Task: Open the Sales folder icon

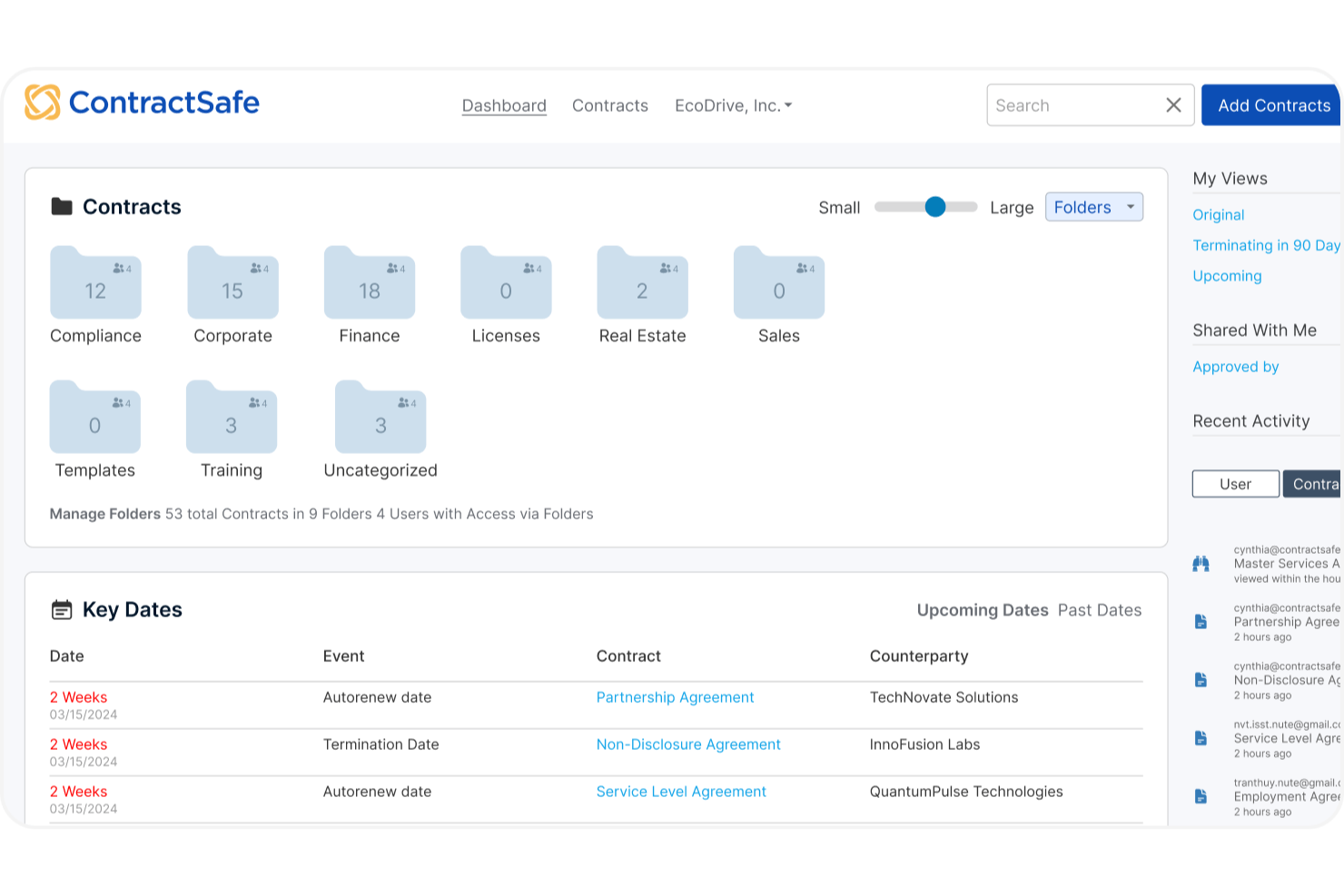Action: (x=779, y=282)
